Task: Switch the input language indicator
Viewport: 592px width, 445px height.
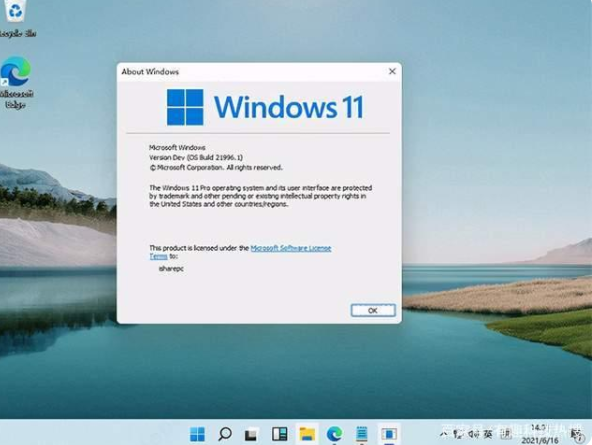Action: point(488,434)
